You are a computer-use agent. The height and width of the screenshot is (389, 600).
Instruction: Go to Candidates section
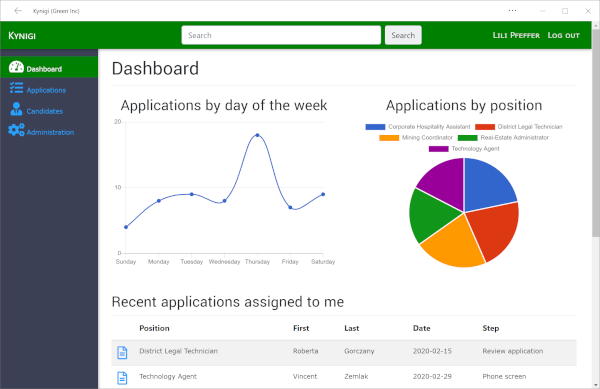click(45, 111)
